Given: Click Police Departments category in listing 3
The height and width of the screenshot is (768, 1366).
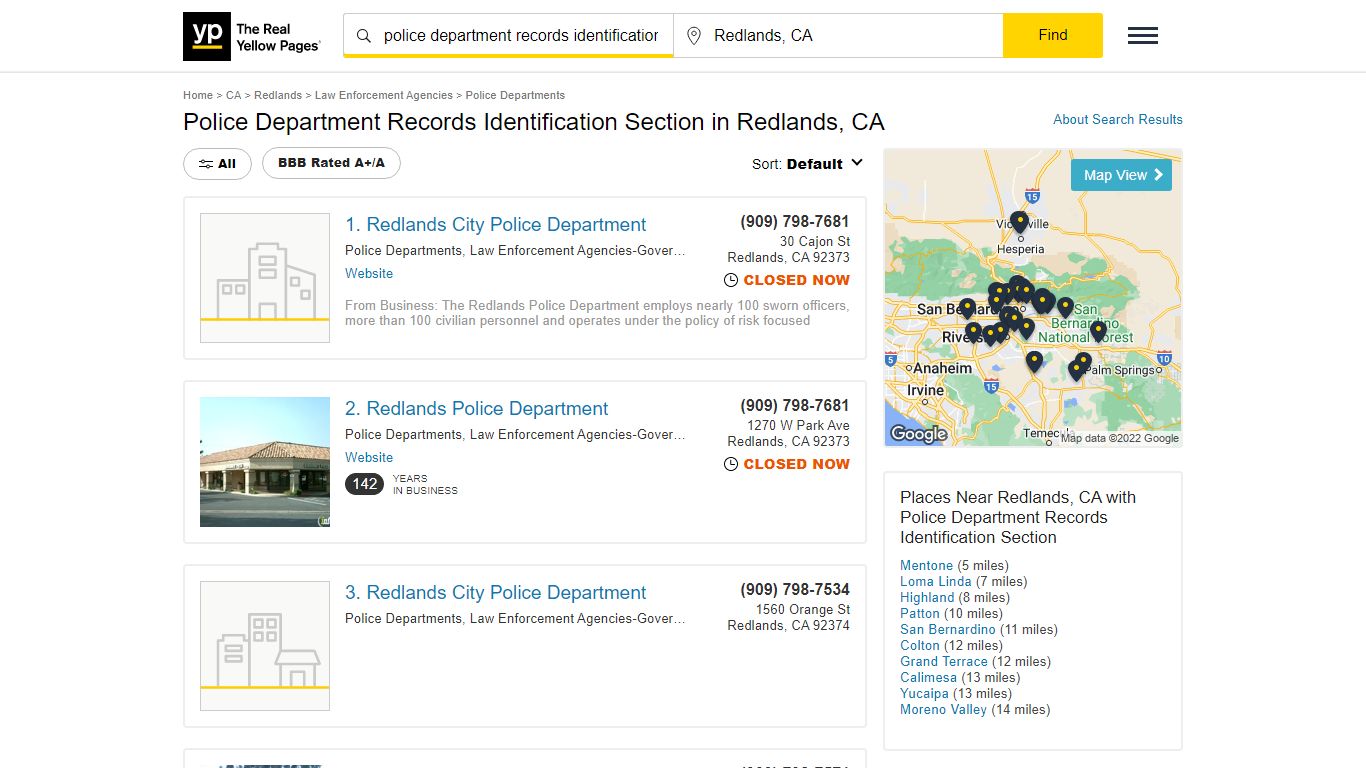Looking at the screenshot, I should tap(404, 619).
